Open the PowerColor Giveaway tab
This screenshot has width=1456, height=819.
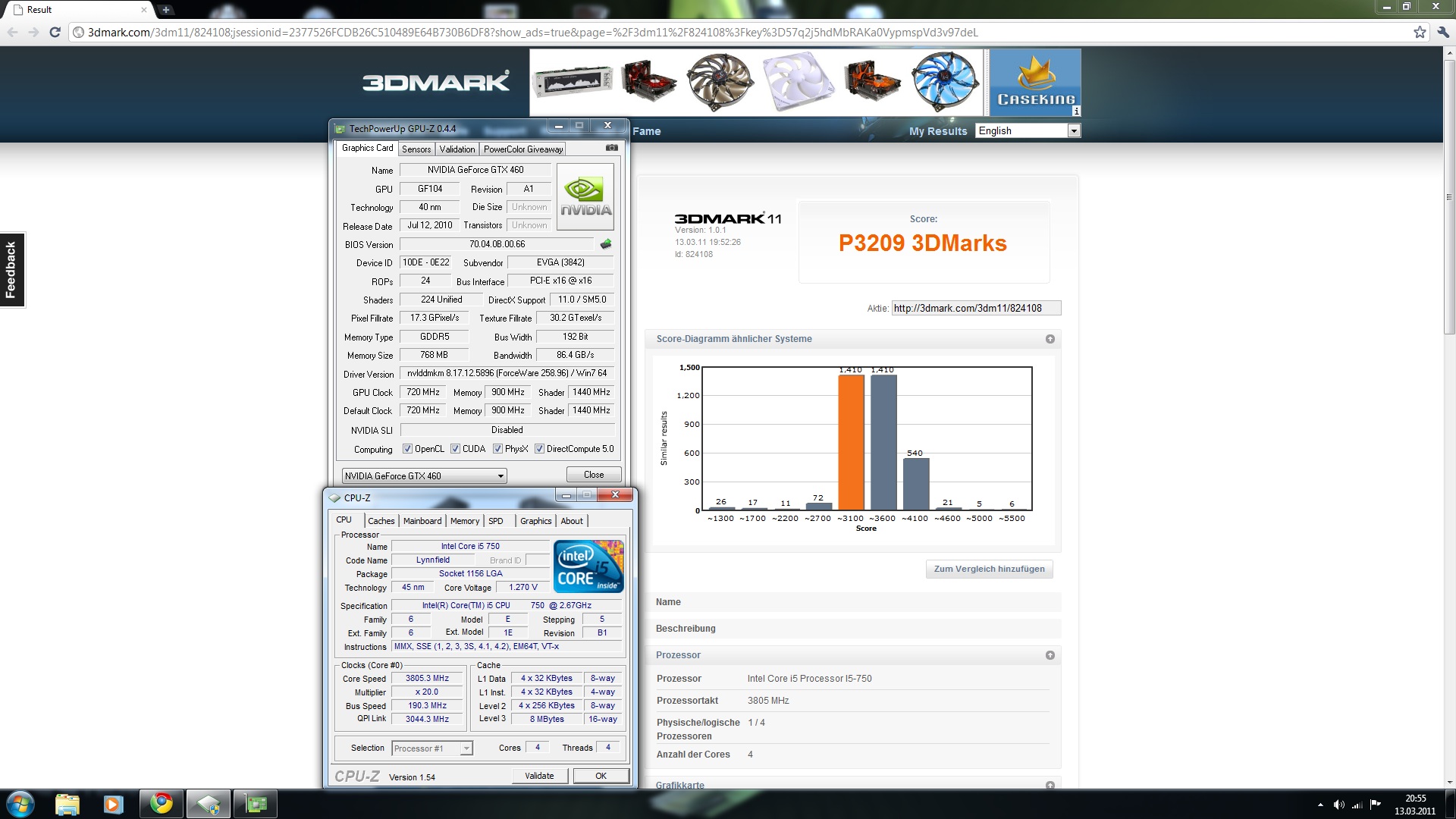(523, 149)
